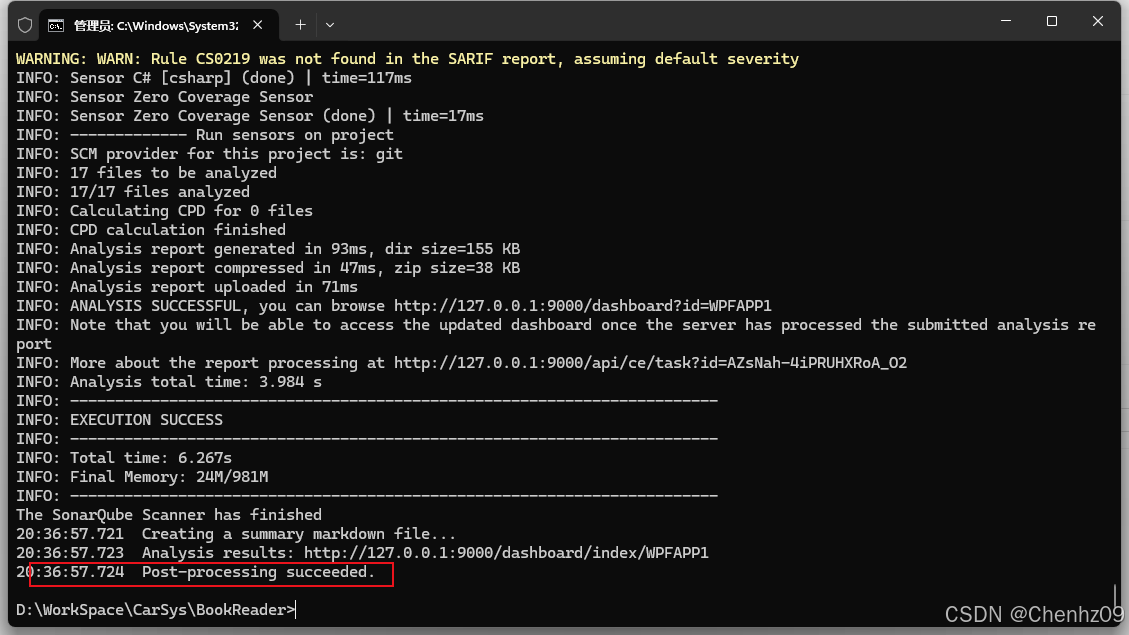Click '17 files to be analyzed' line
Image resolution: width=1129 pixels, height=635 pixels.
tap(146, 173)
